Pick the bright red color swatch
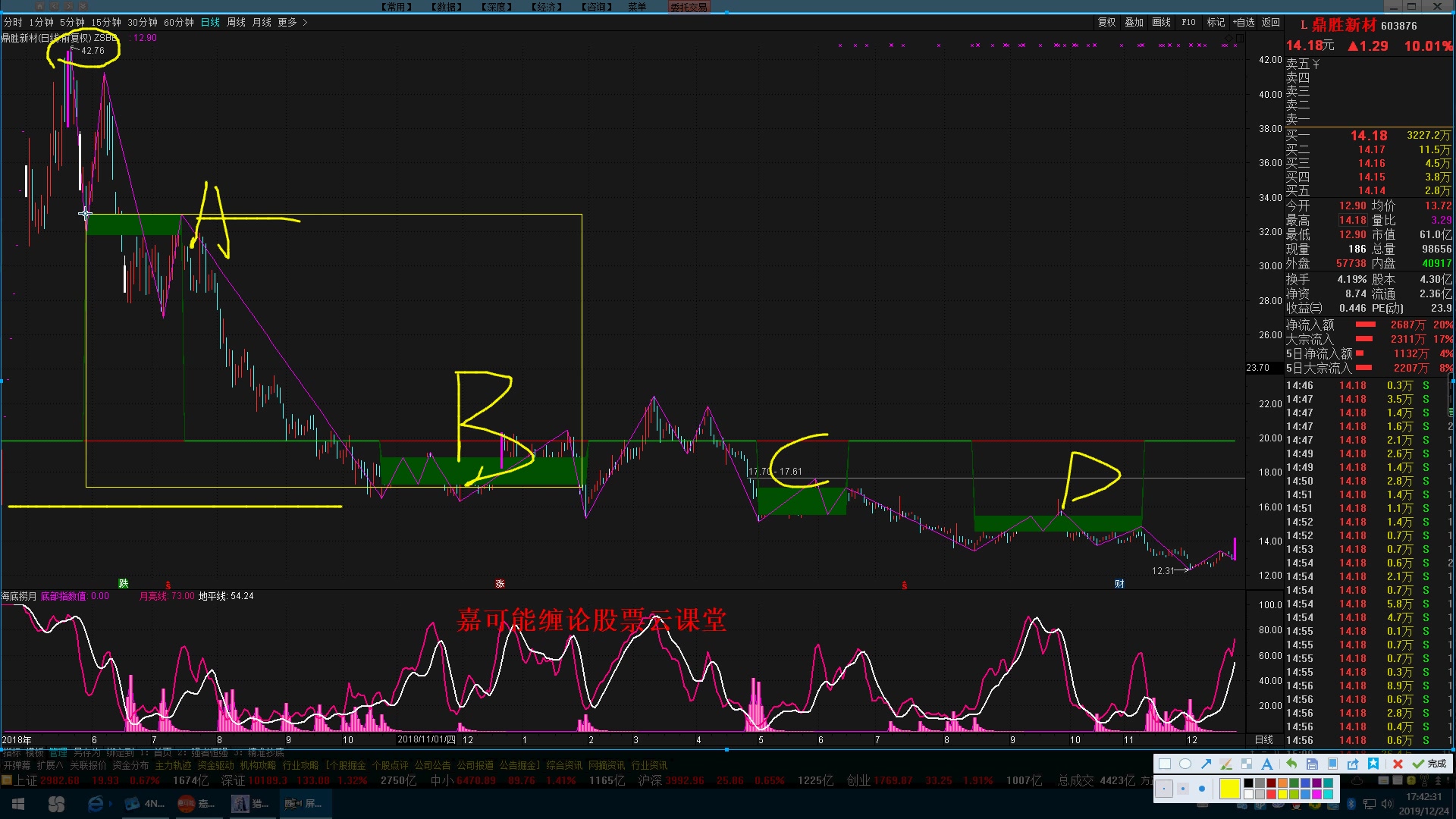Viewport: 1456px width, 819px height. coord(1271,794)
